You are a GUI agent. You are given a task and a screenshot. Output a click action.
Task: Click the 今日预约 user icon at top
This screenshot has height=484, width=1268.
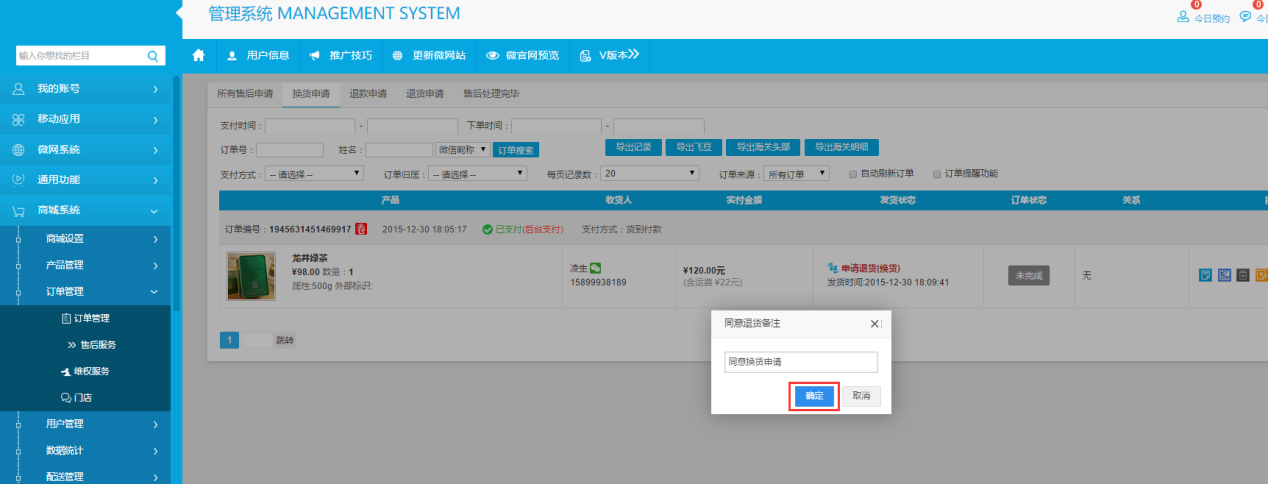point(1184,16)
